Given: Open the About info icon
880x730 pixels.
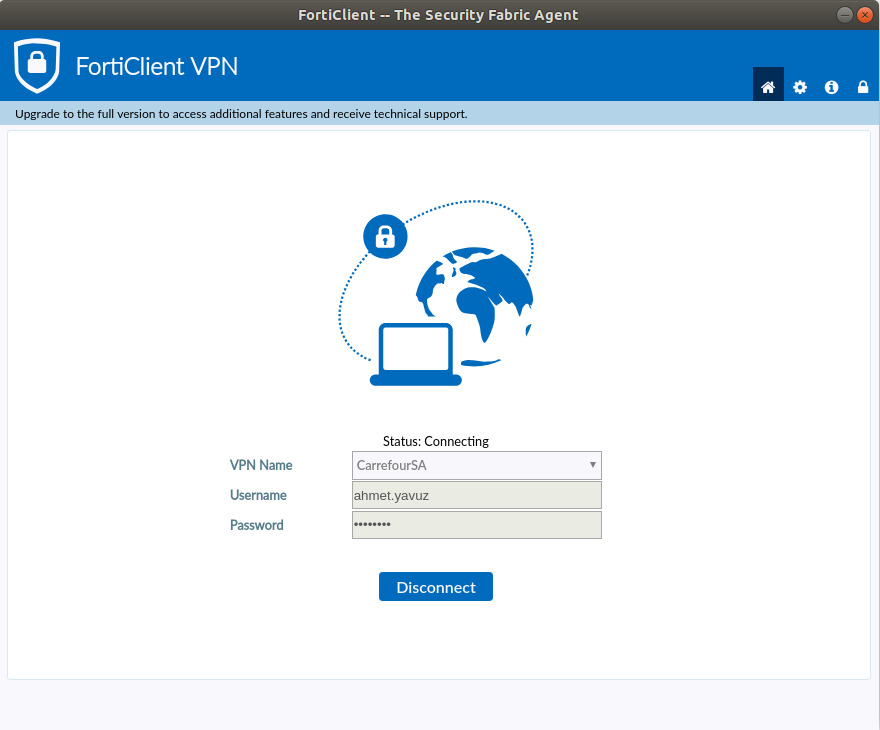Looking at the screenshot, I should [x=831, y=87].
